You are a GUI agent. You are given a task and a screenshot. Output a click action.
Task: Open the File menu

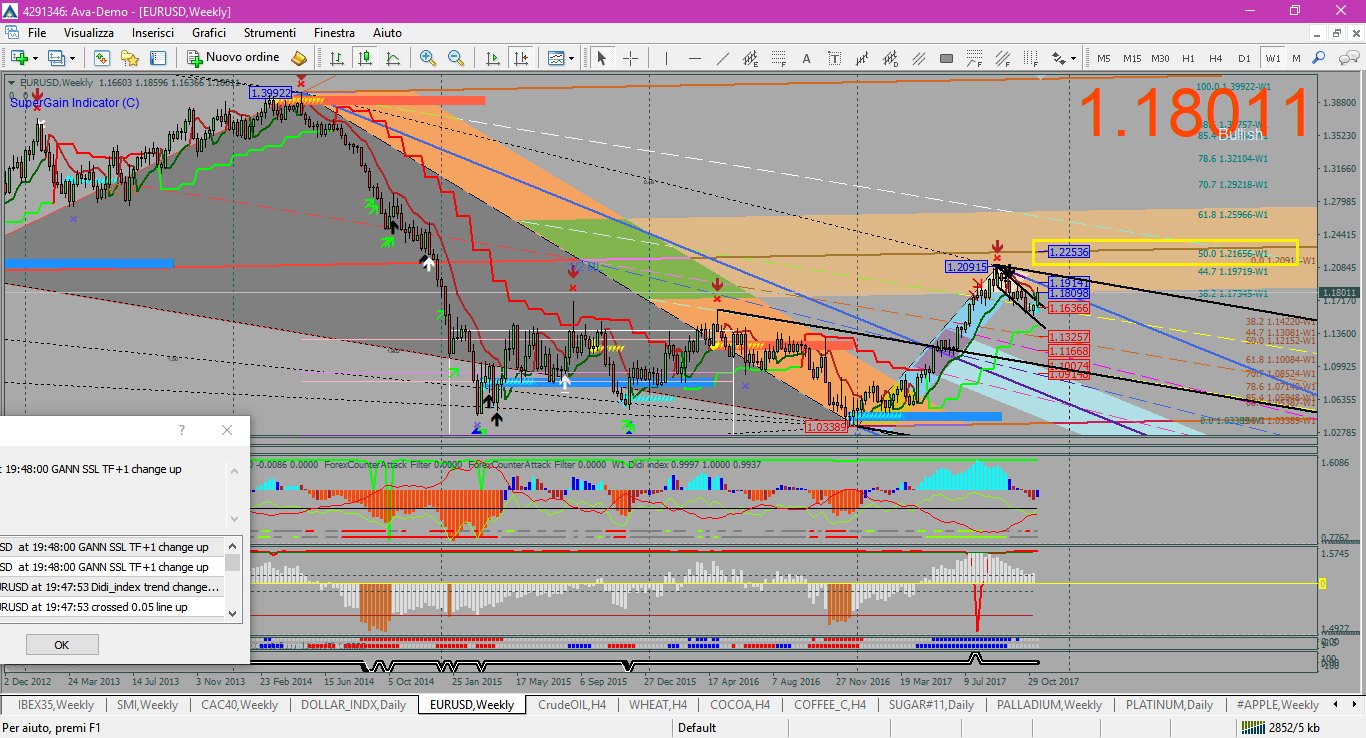pos(37,33)
